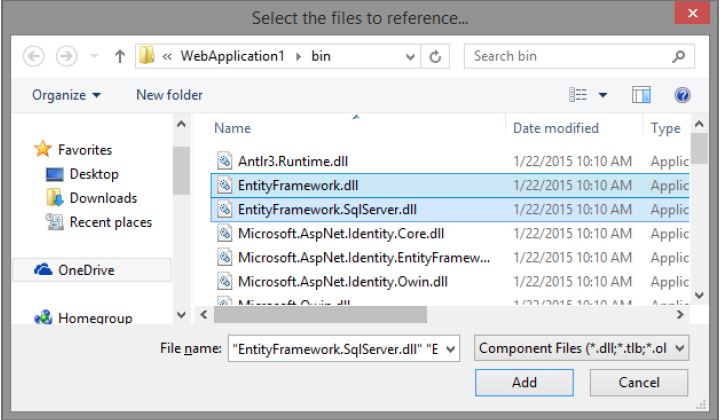The width and height of the screenshot is (720, 420).
Task: Click the file list vertical scrollbar thumb
Action: point(699,148)
